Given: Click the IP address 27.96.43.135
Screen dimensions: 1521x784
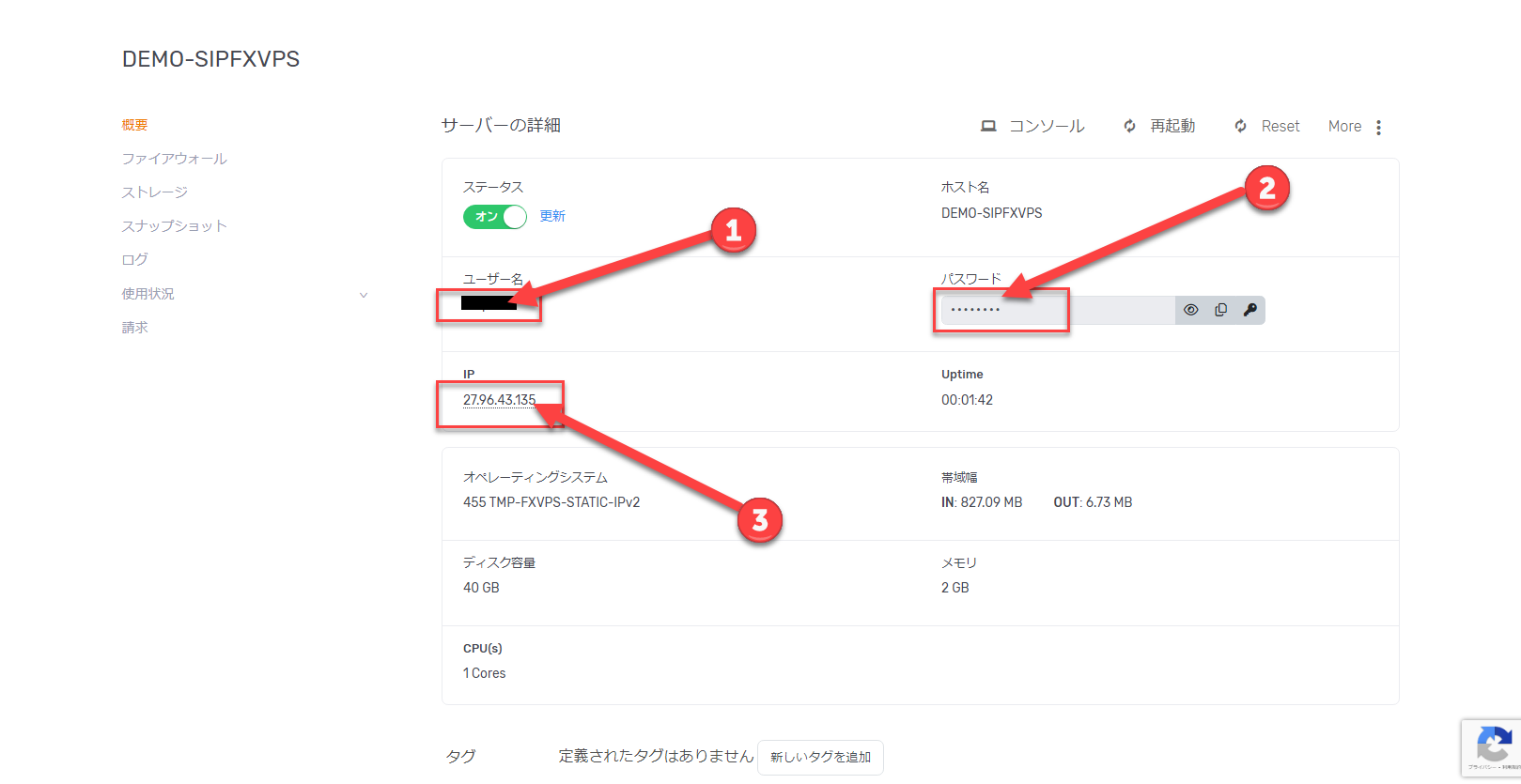Looking at the screenshot, I should (499, 400).
